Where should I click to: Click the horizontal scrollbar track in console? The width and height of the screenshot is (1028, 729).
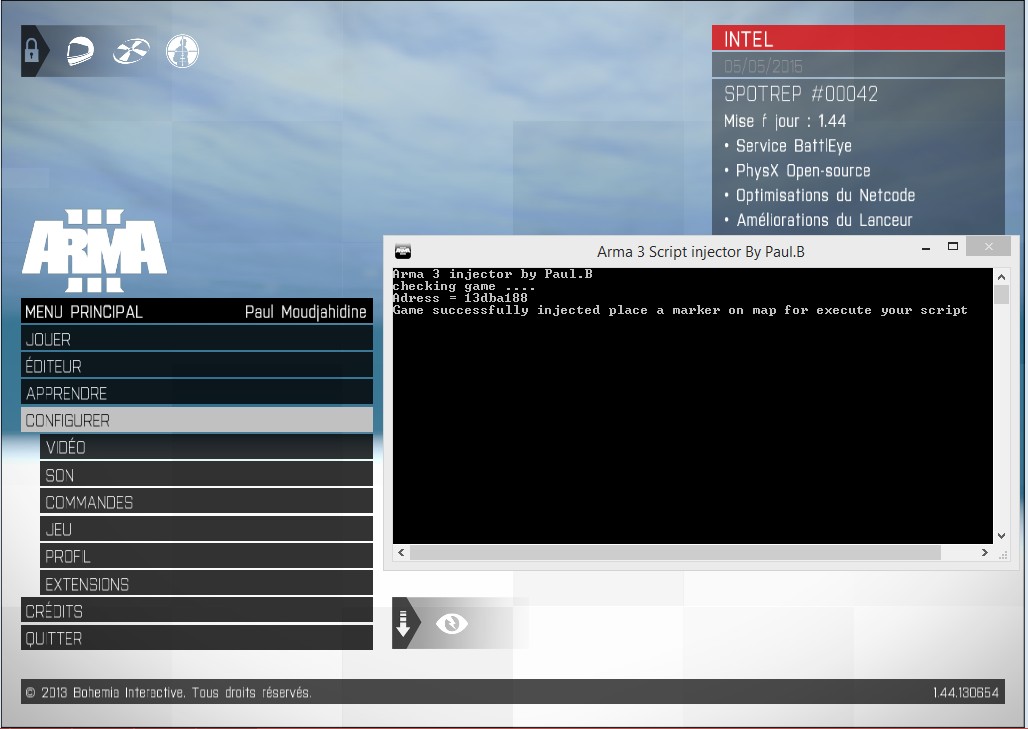[x=959, y=553]
